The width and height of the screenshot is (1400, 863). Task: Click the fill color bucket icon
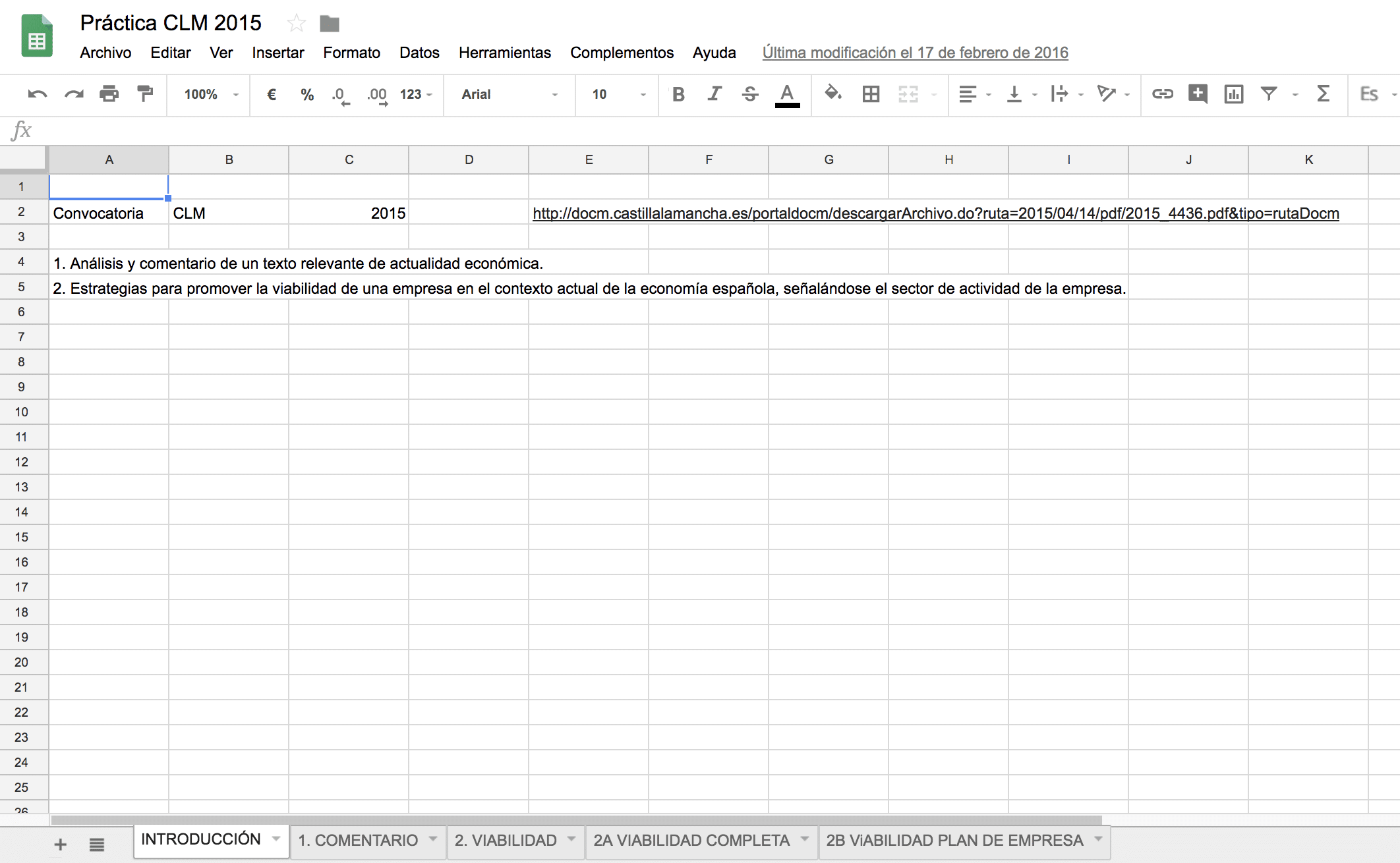pos(833,94)
